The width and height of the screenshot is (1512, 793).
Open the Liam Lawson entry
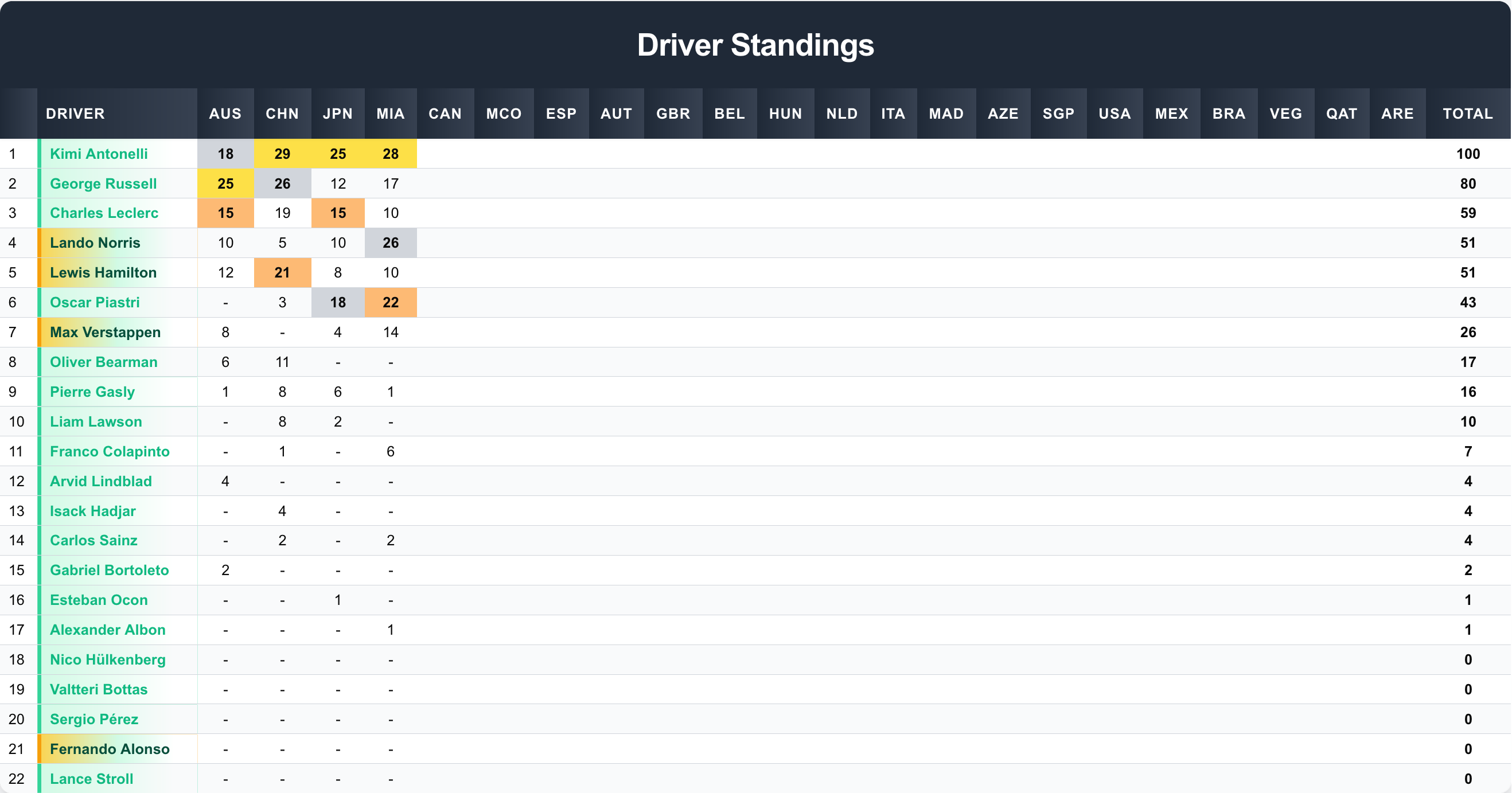pos(96,421)
